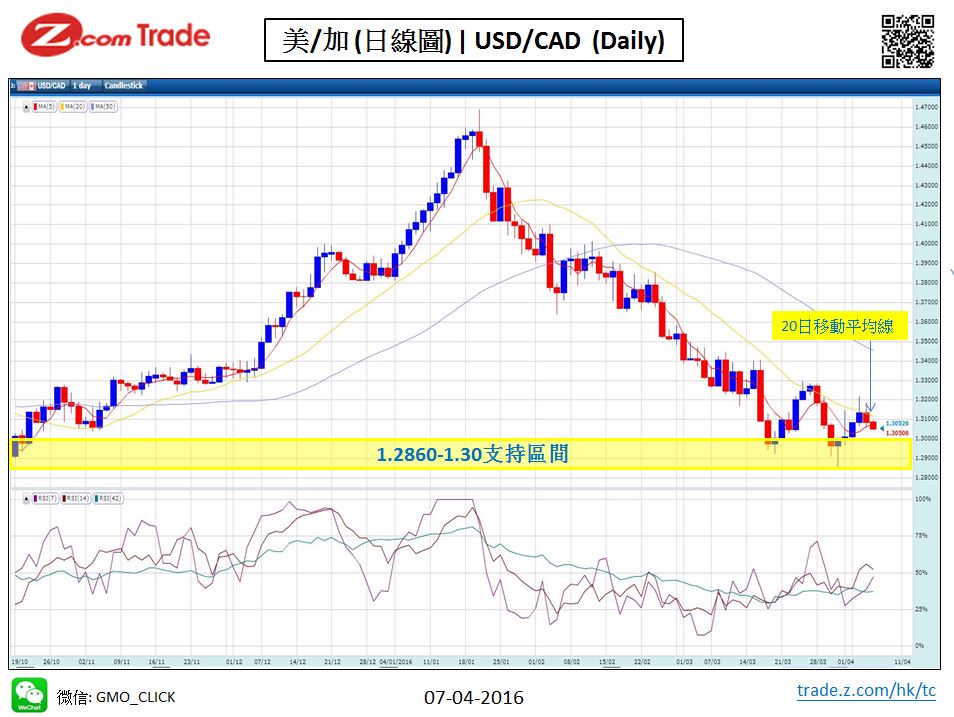Open the trade.z.com/hk/tc link
This screenshot has height=717, width=954.
(x=866, y=690)
